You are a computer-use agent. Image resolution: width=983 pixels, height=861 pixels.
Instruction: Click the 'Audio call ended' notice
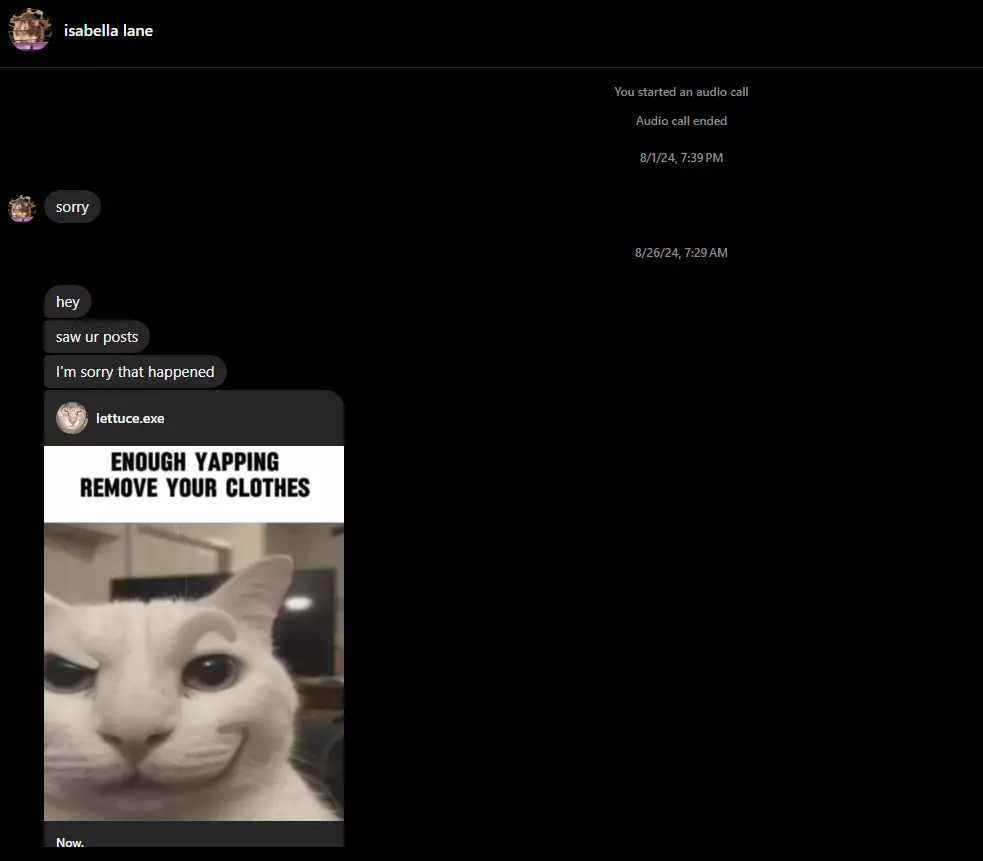point(681,121)
